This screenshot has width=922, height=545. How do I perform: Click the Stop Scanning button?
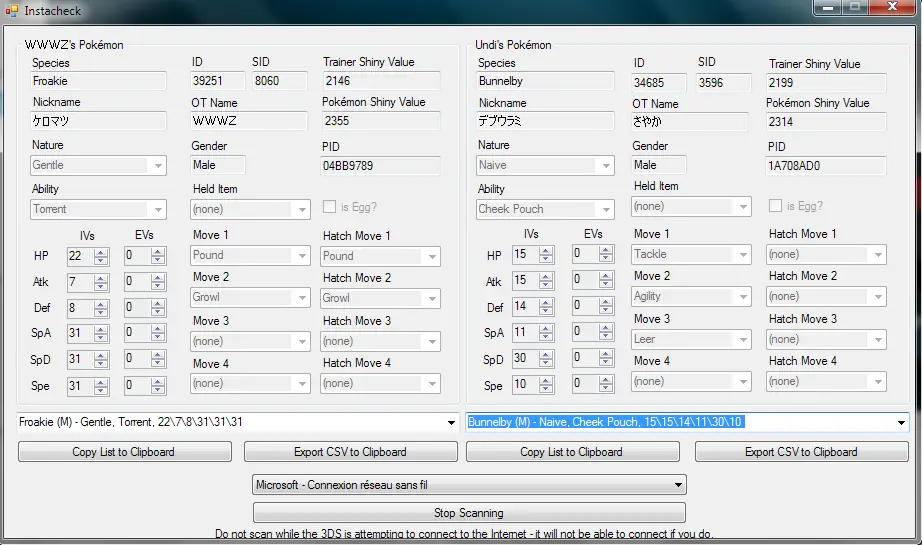point(469,513)
